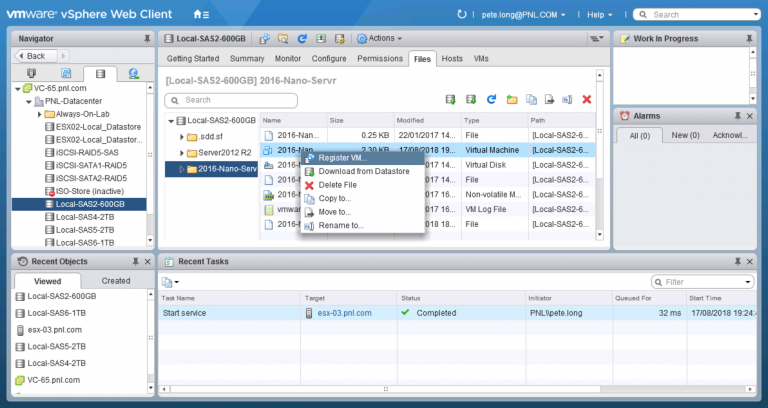
Task: Click the Browse Files toolbar icon in the title bar
Action: [283, 39]
